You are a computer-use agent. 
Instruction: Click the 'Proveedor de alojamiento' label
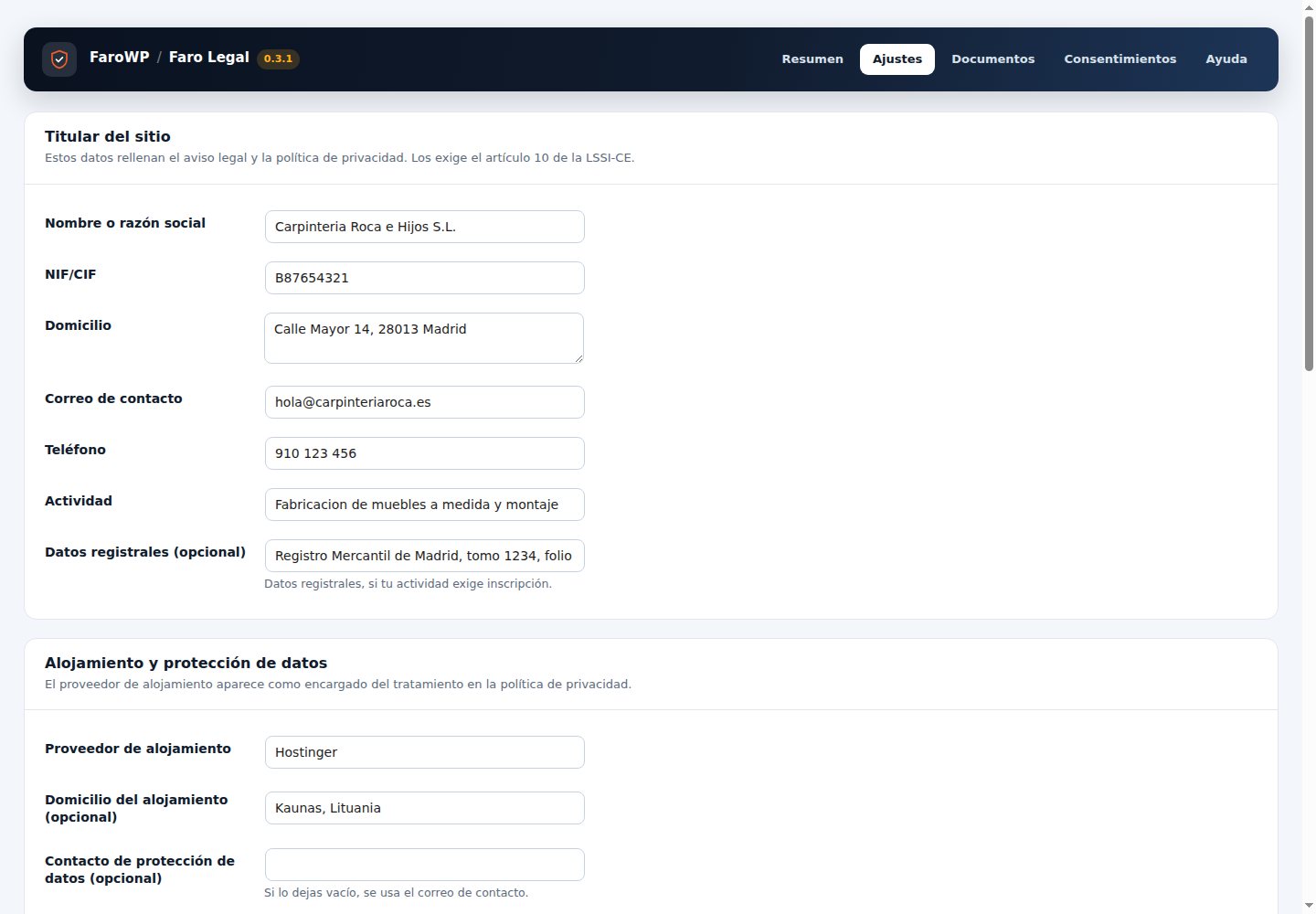pyautogui.click(x=138, y=749)
